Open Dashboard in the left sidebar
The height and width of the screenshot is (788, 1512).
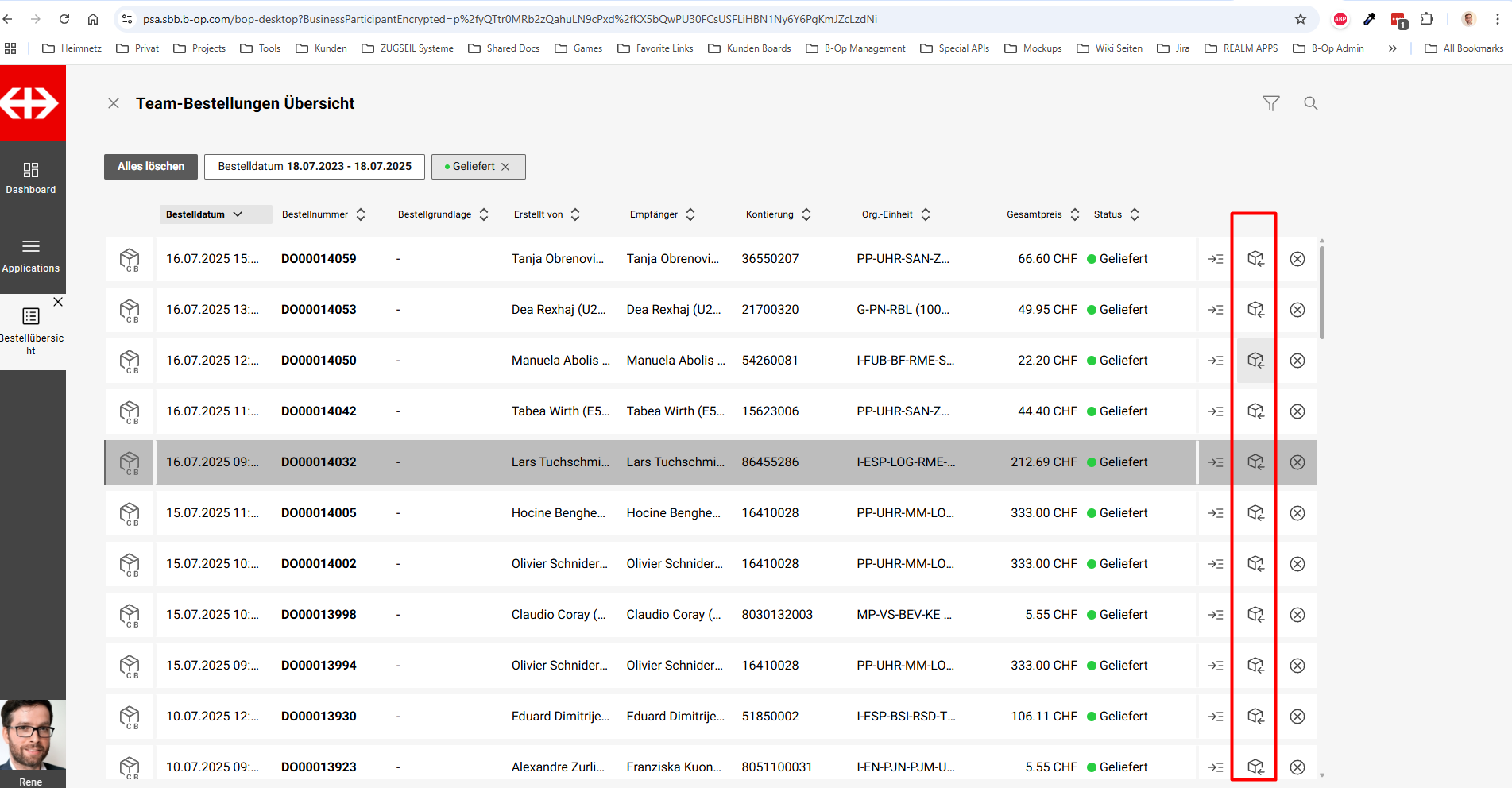pos(31,178)
